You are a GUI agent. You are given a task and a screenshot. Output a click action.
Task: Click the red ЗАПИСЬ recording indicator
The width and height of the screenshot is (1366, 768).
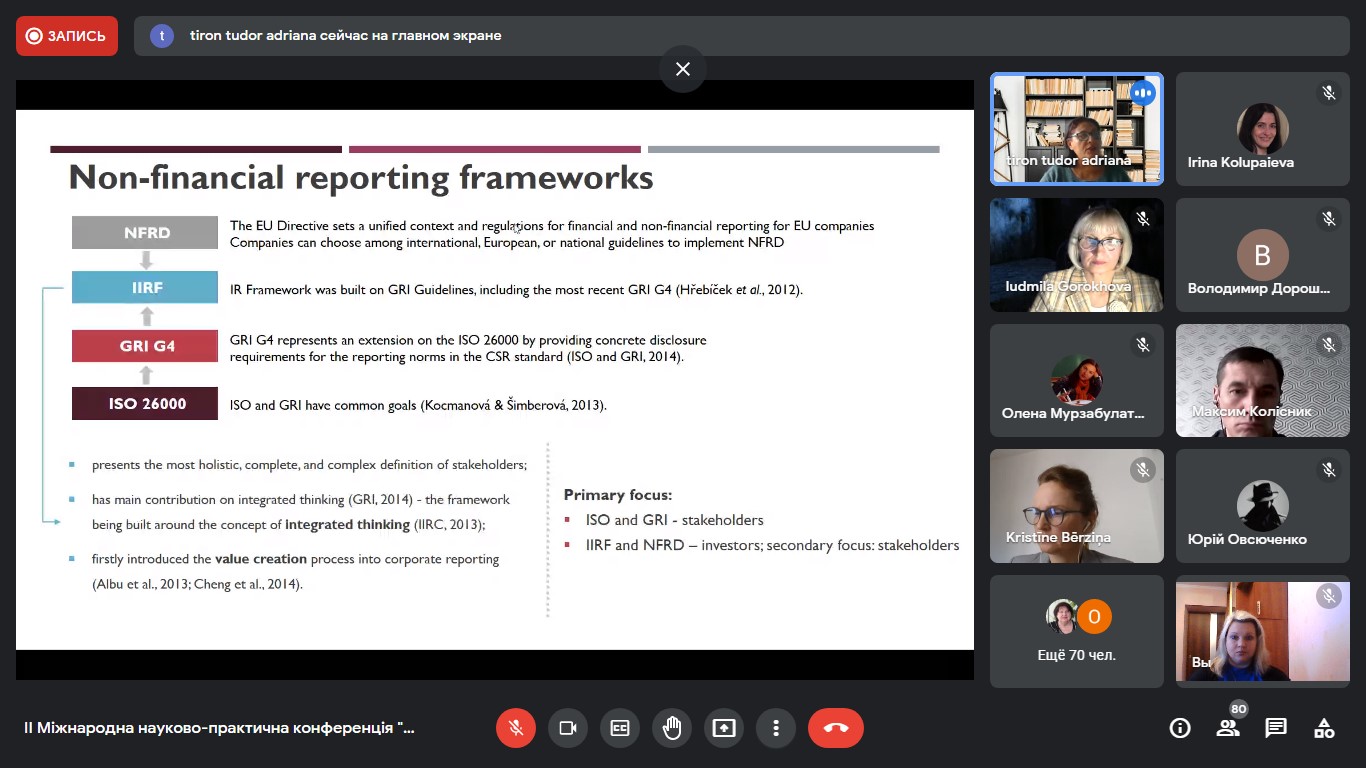pos(67,36)
